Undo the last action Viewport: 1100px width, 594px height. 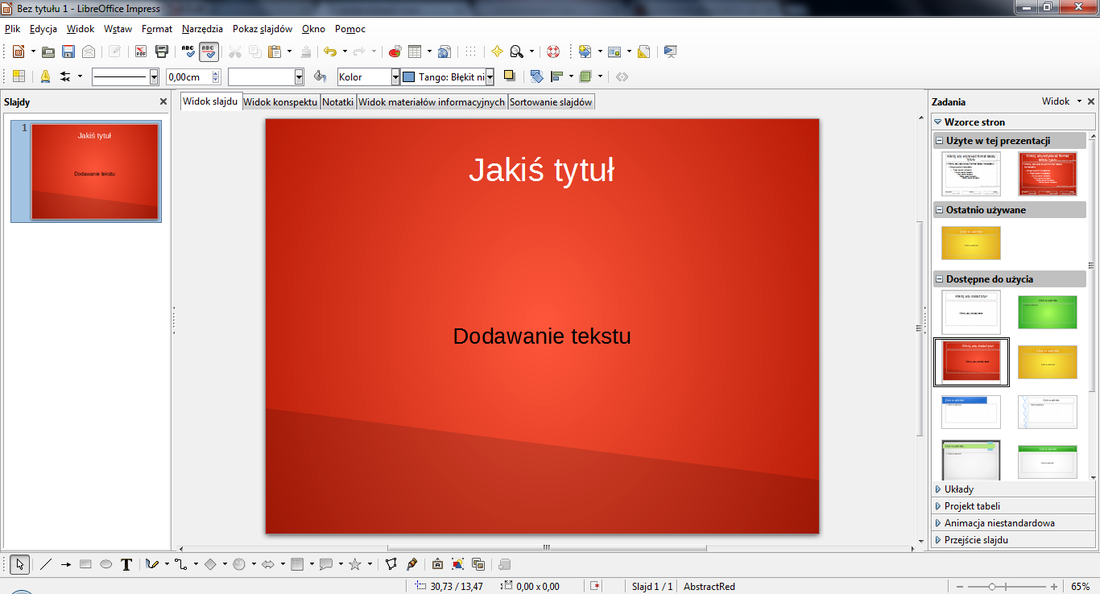coord(330,51)
